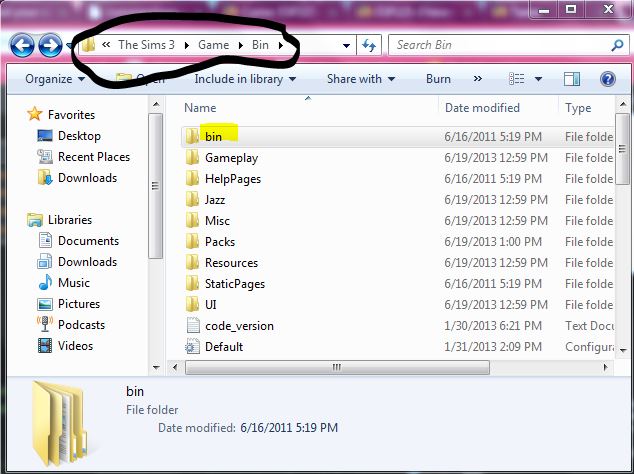Open the Organize menu
634x474 pixels.
(x=55, y=79)
